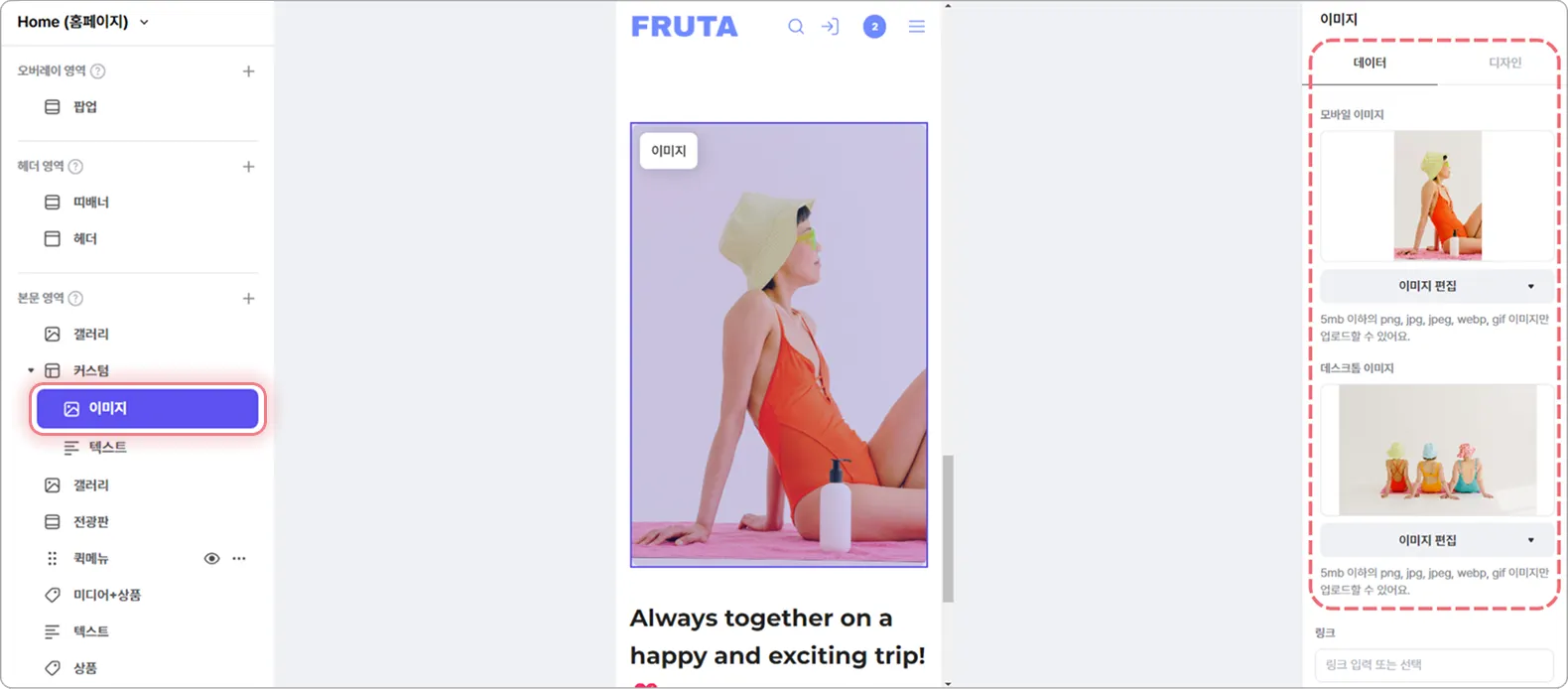Open the cart badge showing 2
Screen dimensions: 1568x689
(874, 27)
